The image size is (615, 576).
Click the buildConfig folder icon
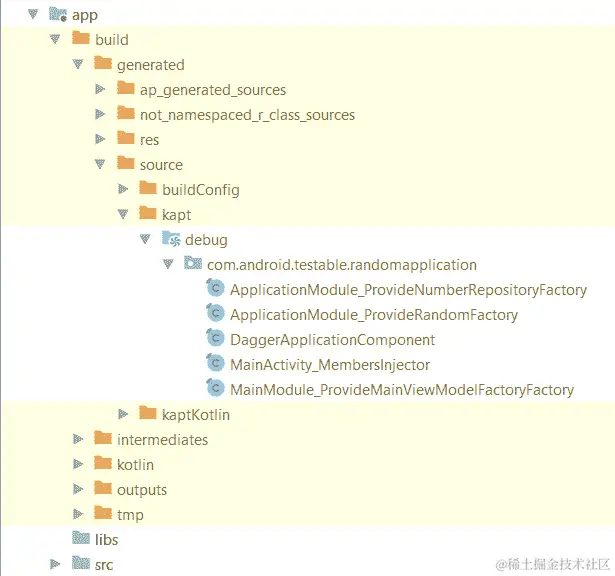click(x=148, y=188)
